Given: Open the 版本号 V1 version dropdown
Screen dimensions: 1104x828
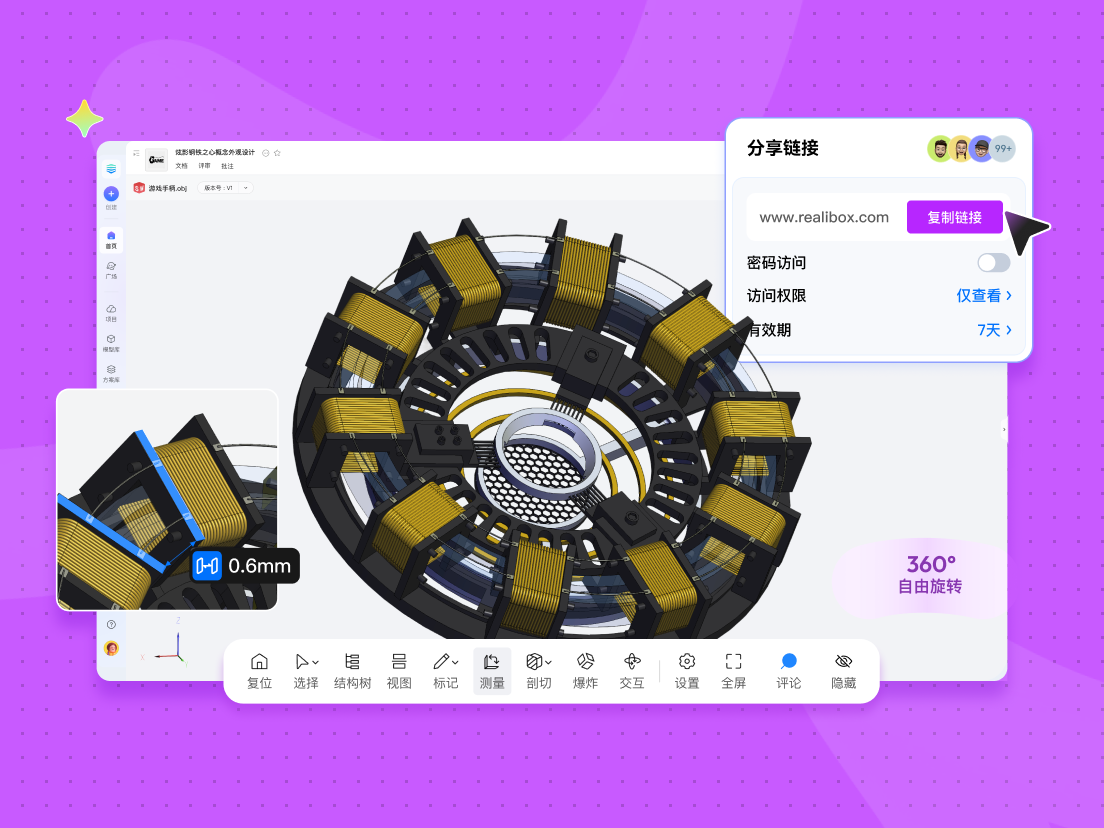Looking at the screenshot, I should (225, 188).
